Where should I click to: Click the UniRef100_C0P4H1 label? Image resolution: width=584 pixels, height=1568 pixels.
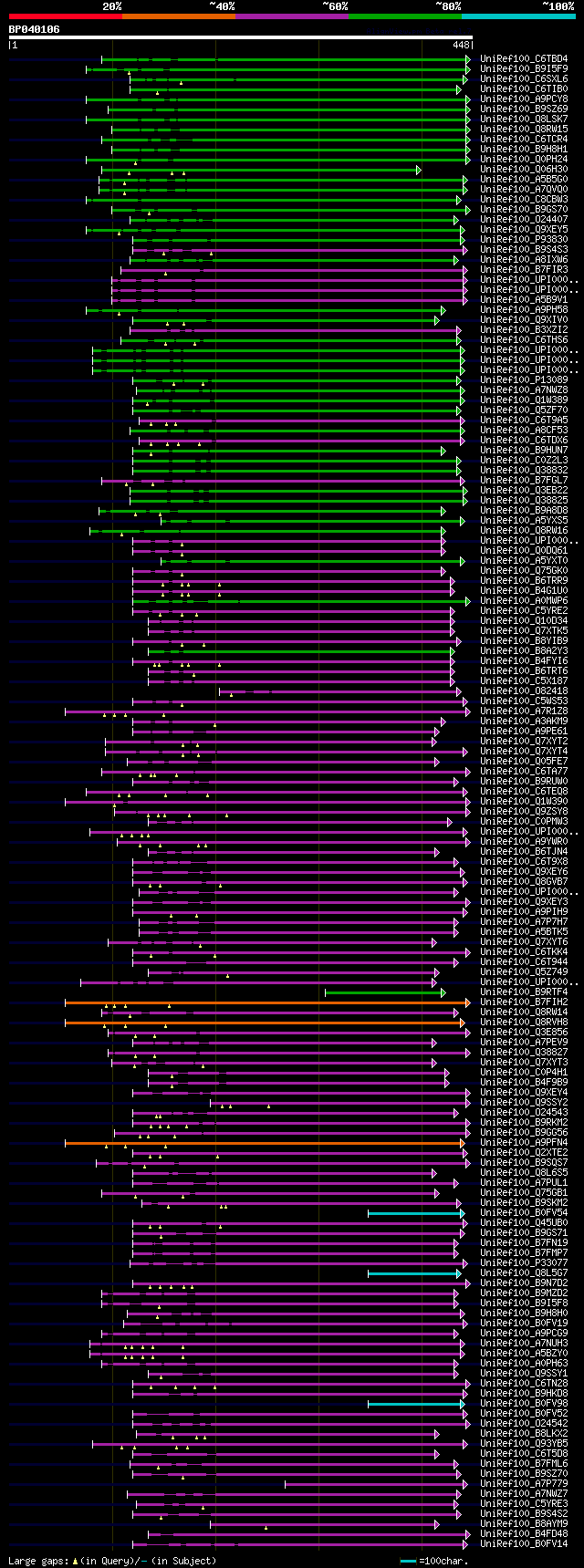[x=524, y=1073]
